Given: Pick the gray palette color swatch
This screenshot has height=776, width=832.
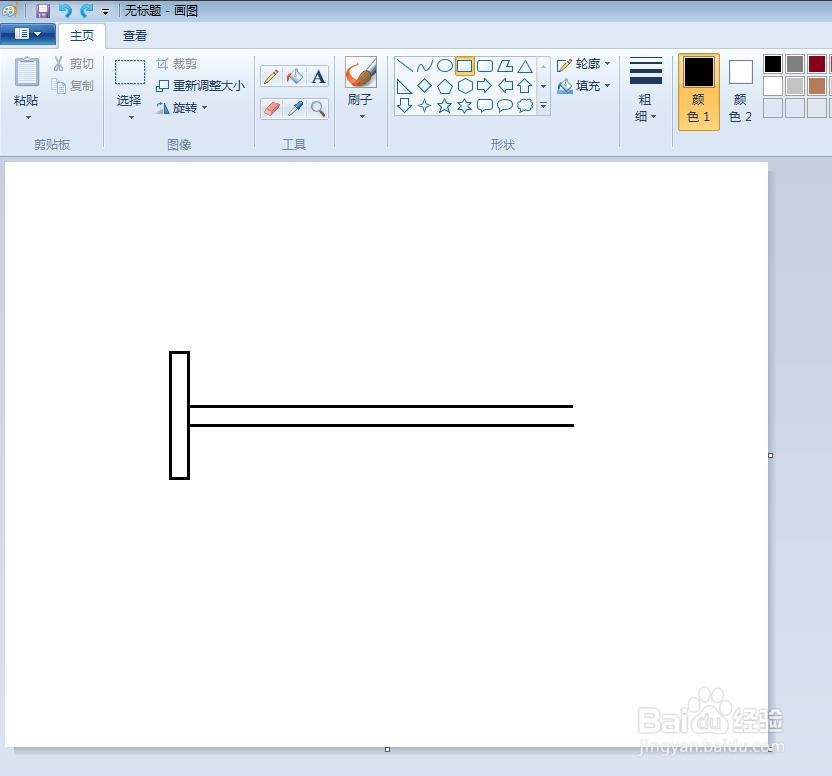Looking at the screenshot, I should click(x=795, y=64).
